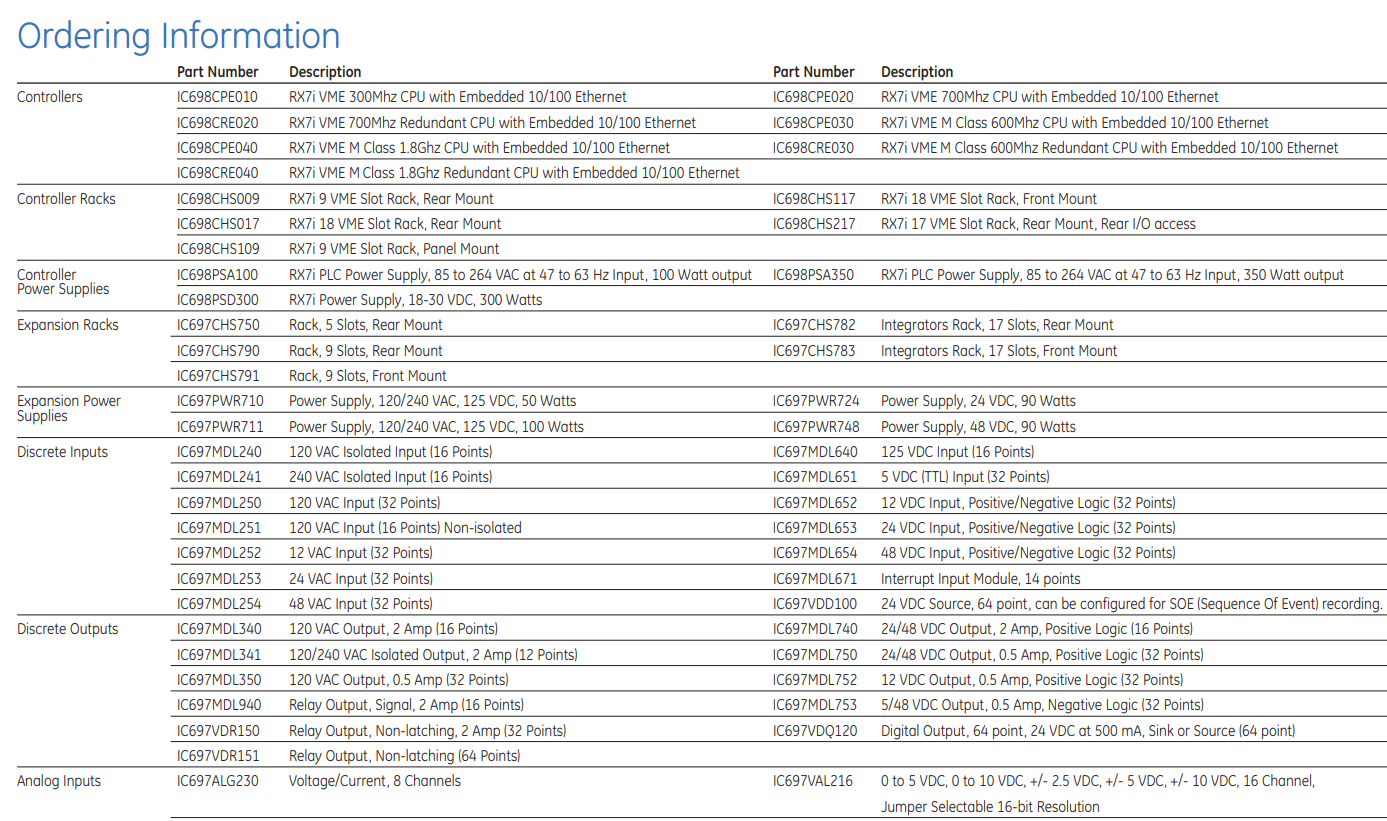Select part number IC697MDL752
Viewport: 1387px width, 821px height.
[815, 680]
